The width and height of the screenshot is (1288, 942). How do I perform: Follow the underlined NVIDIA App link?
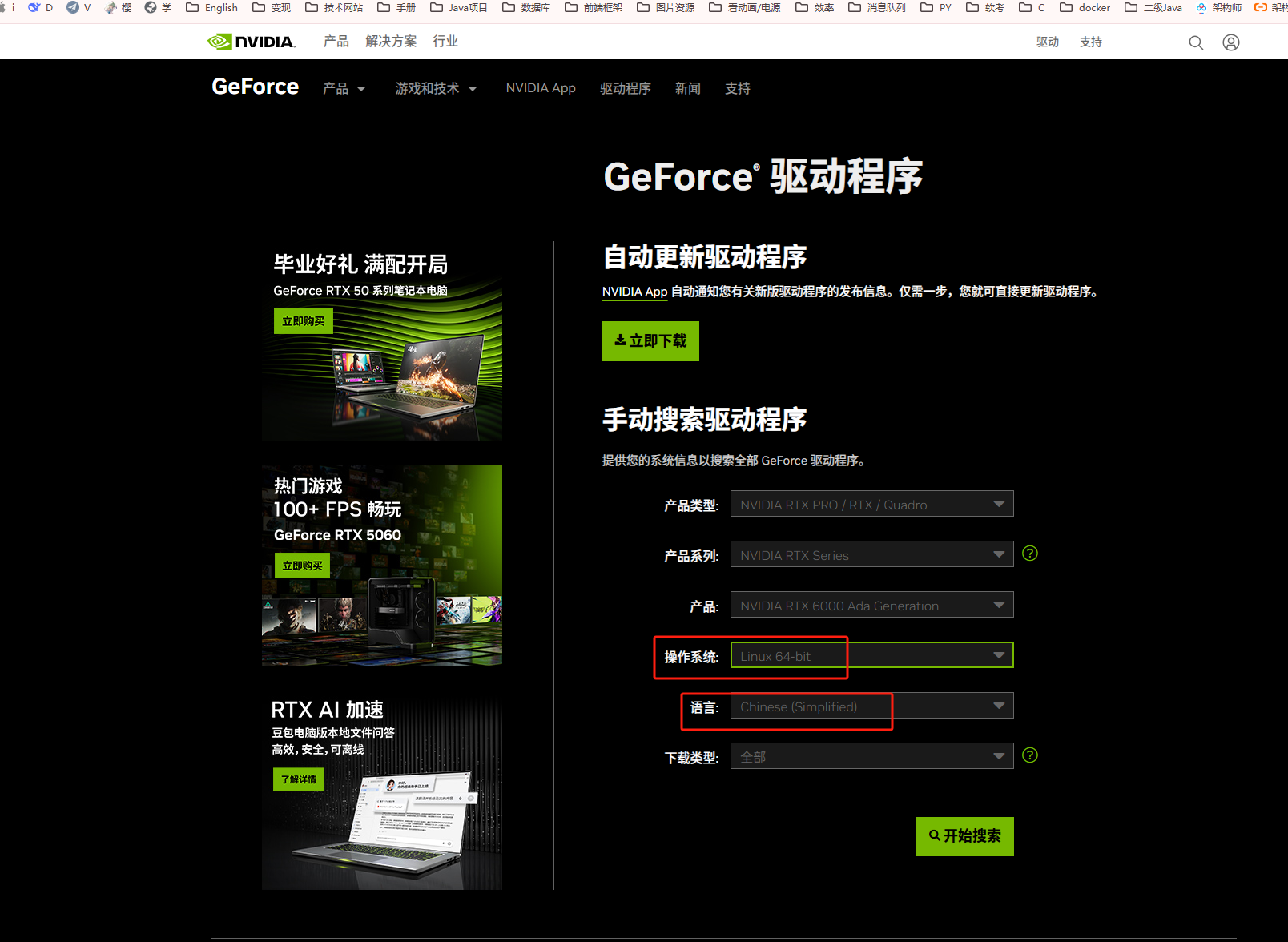coord(634,292)
